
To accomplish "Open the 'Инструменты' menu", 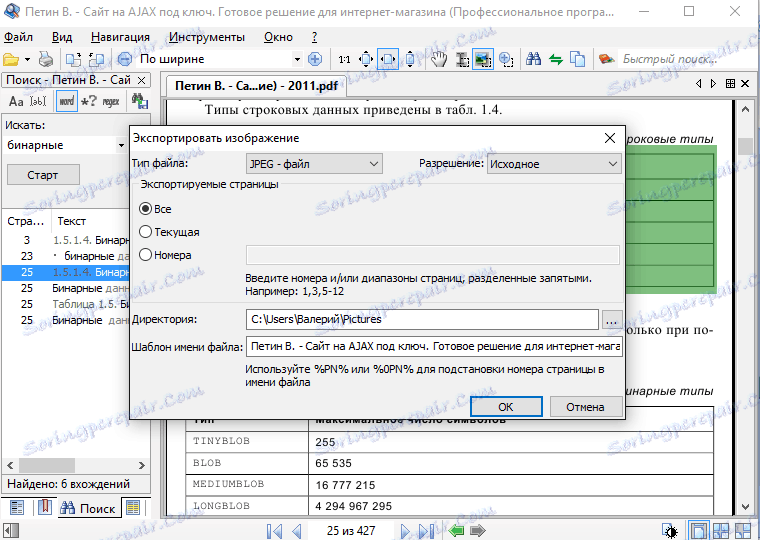I will 206,37.
